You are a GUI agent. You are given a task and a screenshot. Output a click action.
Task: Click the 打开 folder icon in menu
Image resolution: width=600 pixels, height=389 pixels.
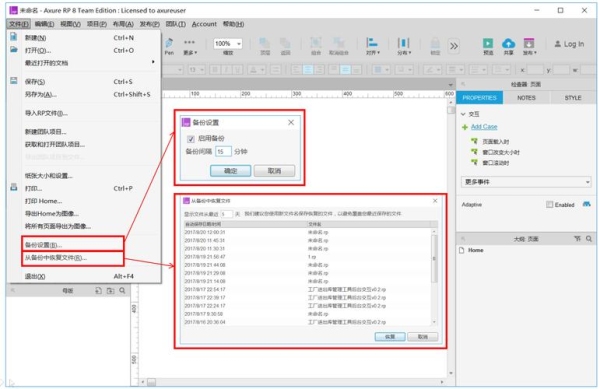tap(13, 49)
